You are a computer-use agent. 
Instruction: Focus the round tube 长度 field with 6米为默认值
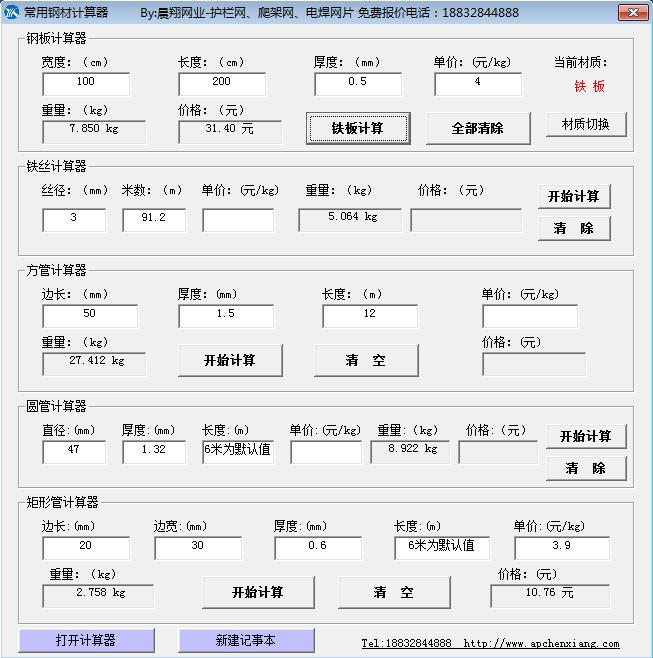[x=238, y=452]
